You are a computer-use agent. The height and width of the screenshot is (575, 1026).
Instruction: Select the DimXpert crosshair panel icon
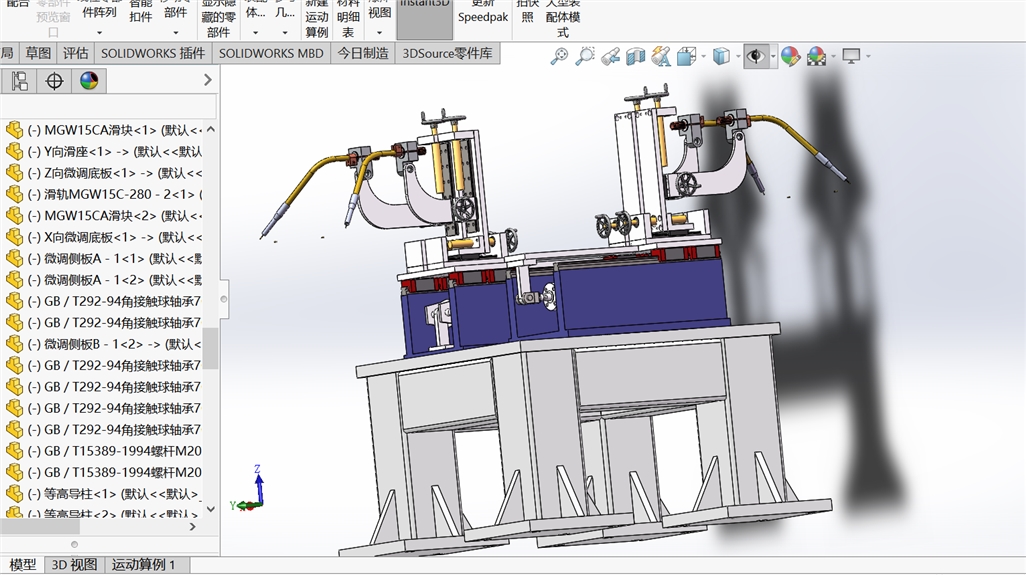(x=54, y=81)
